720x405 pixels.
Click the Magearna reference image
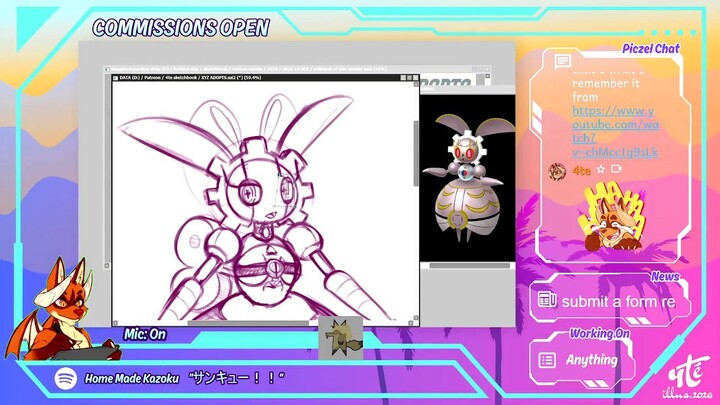coord(467,177)
